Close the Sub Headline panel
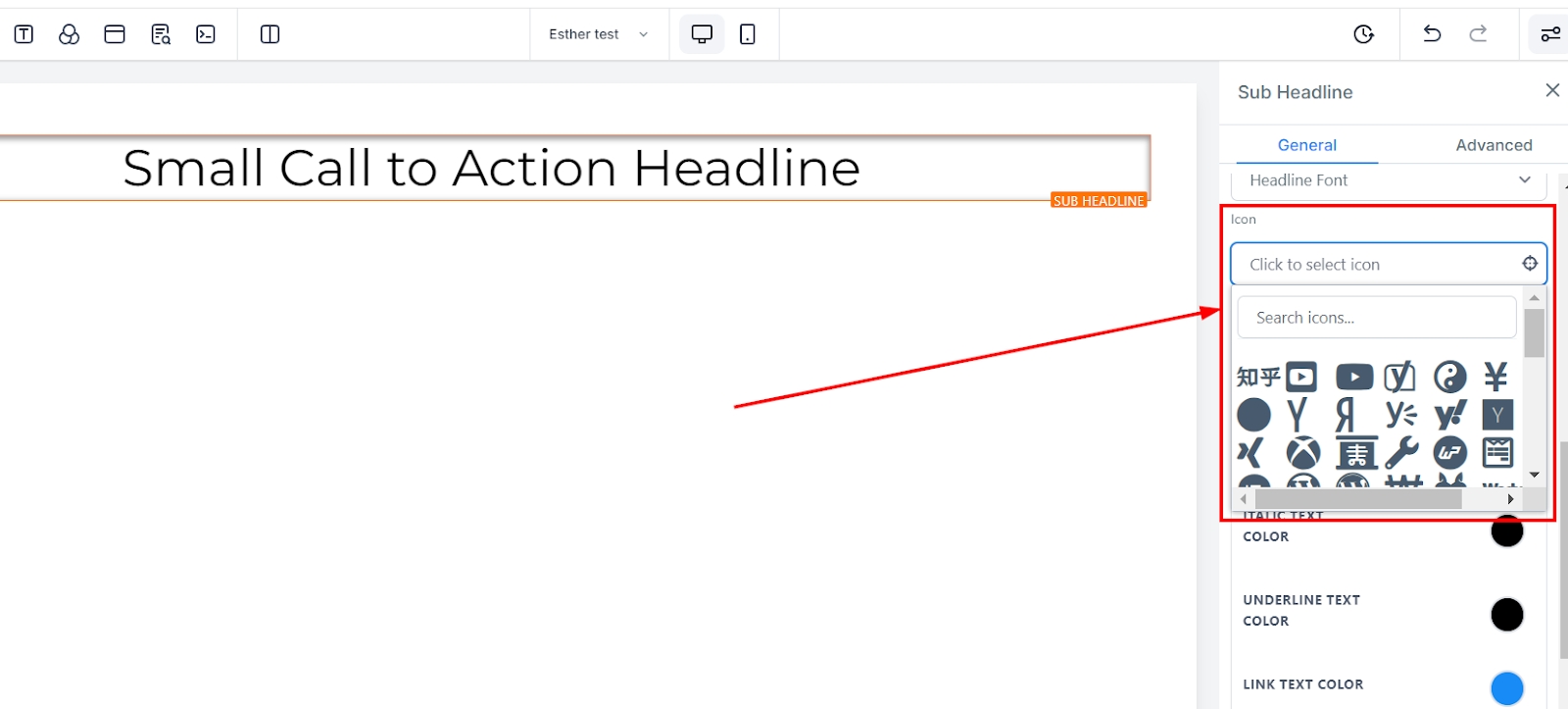 click(1552, 90)
